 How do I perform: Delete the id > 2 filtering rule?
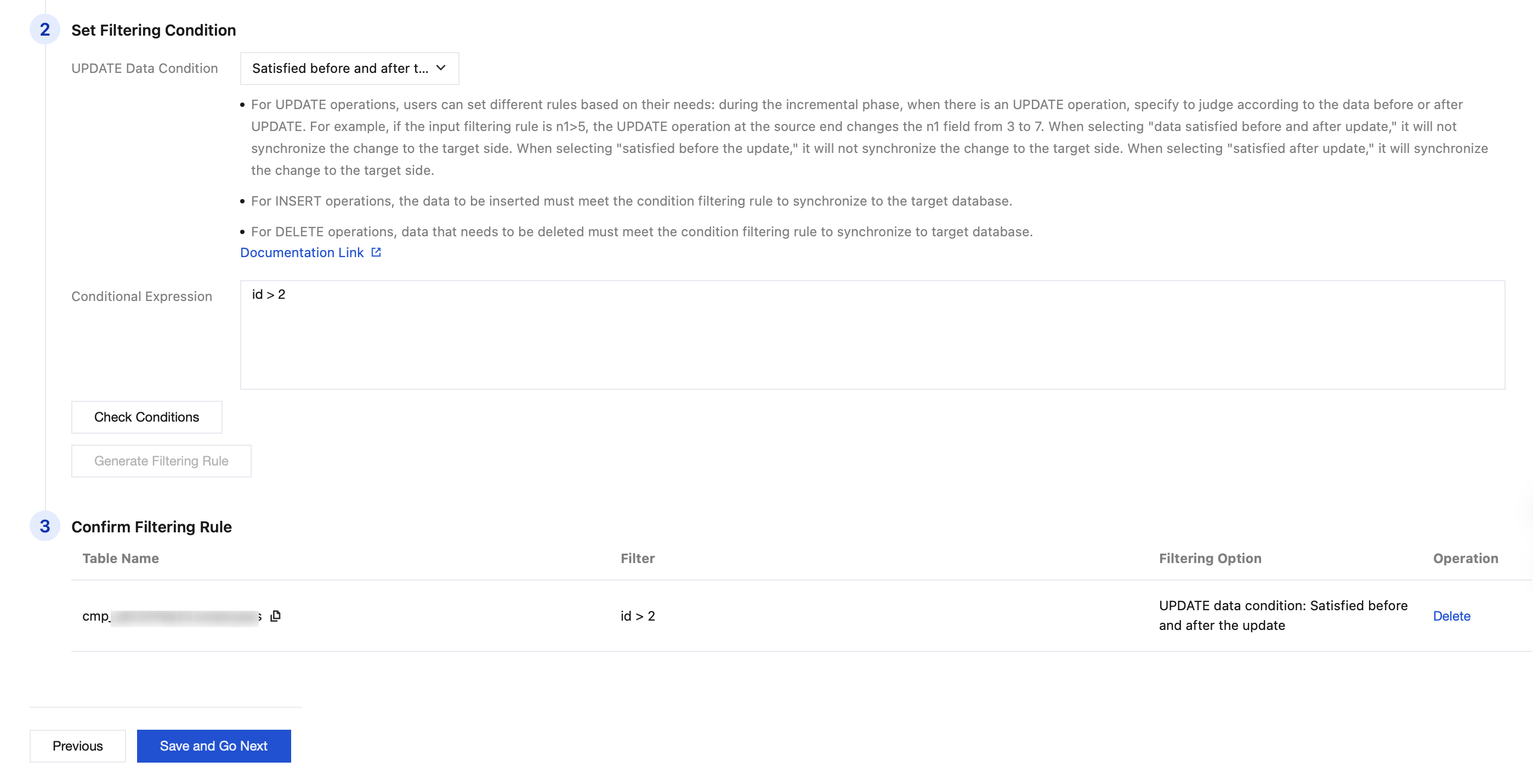(1451, 616)
